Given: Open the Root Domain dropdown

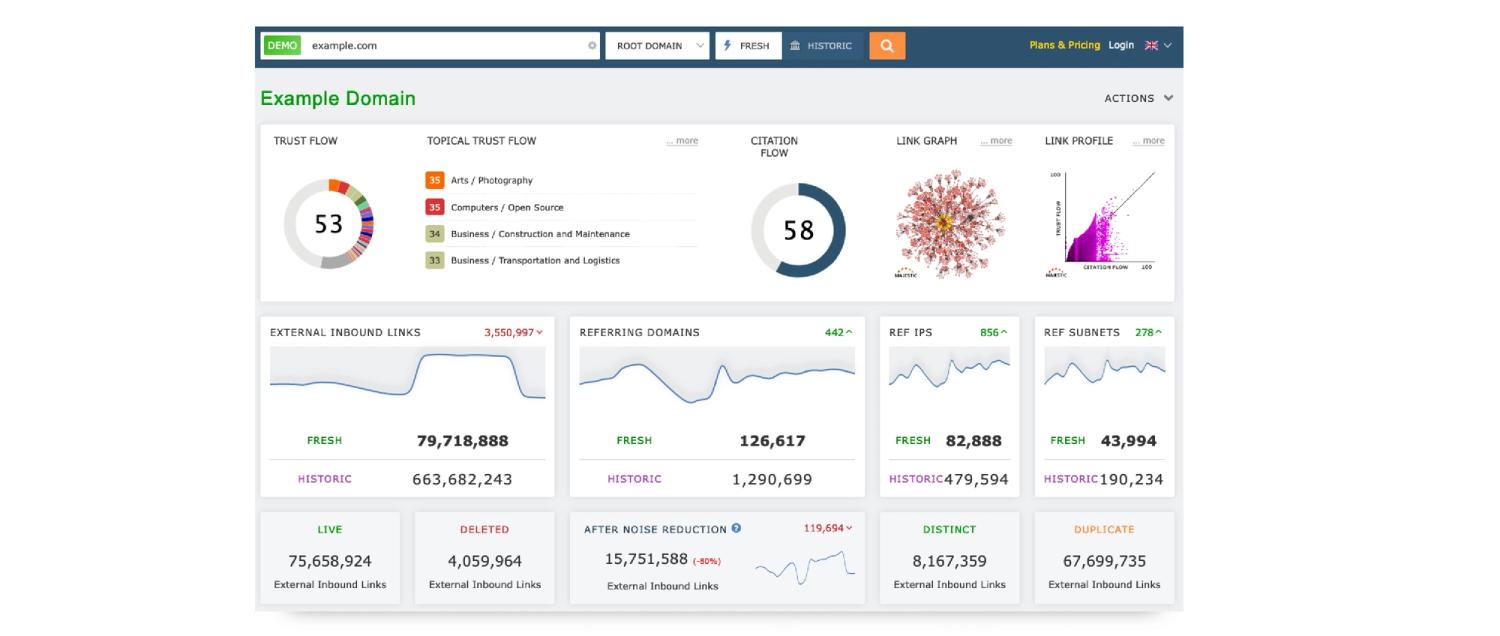Looking at the screenshot, I should 657,45.
